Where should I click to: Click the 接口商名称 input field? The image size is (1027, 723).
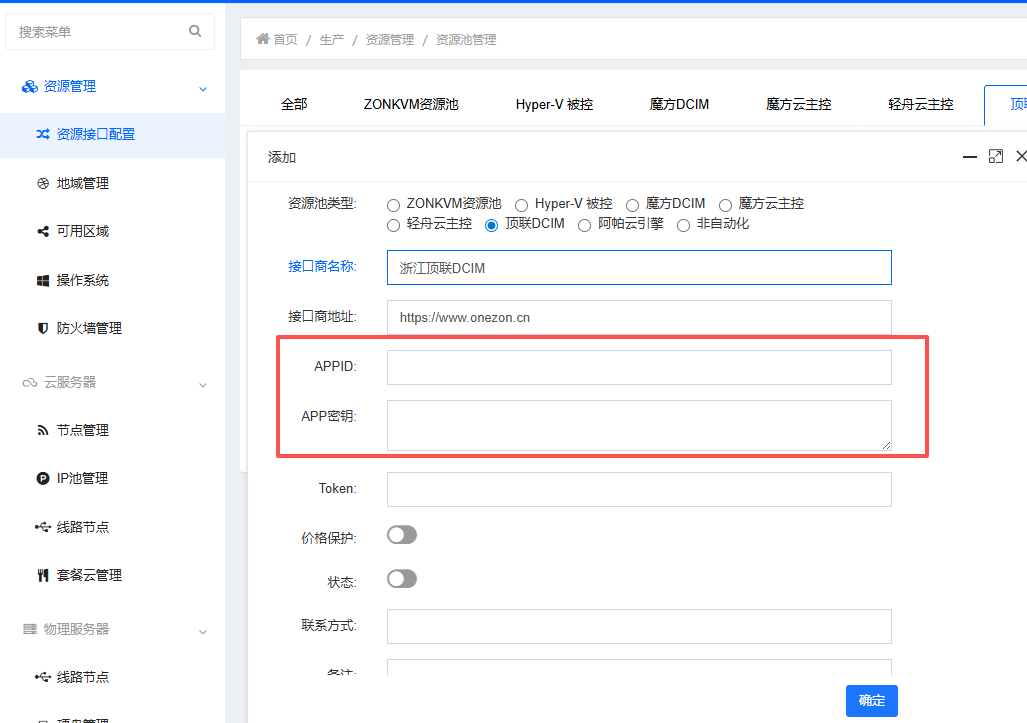(639, 267)
